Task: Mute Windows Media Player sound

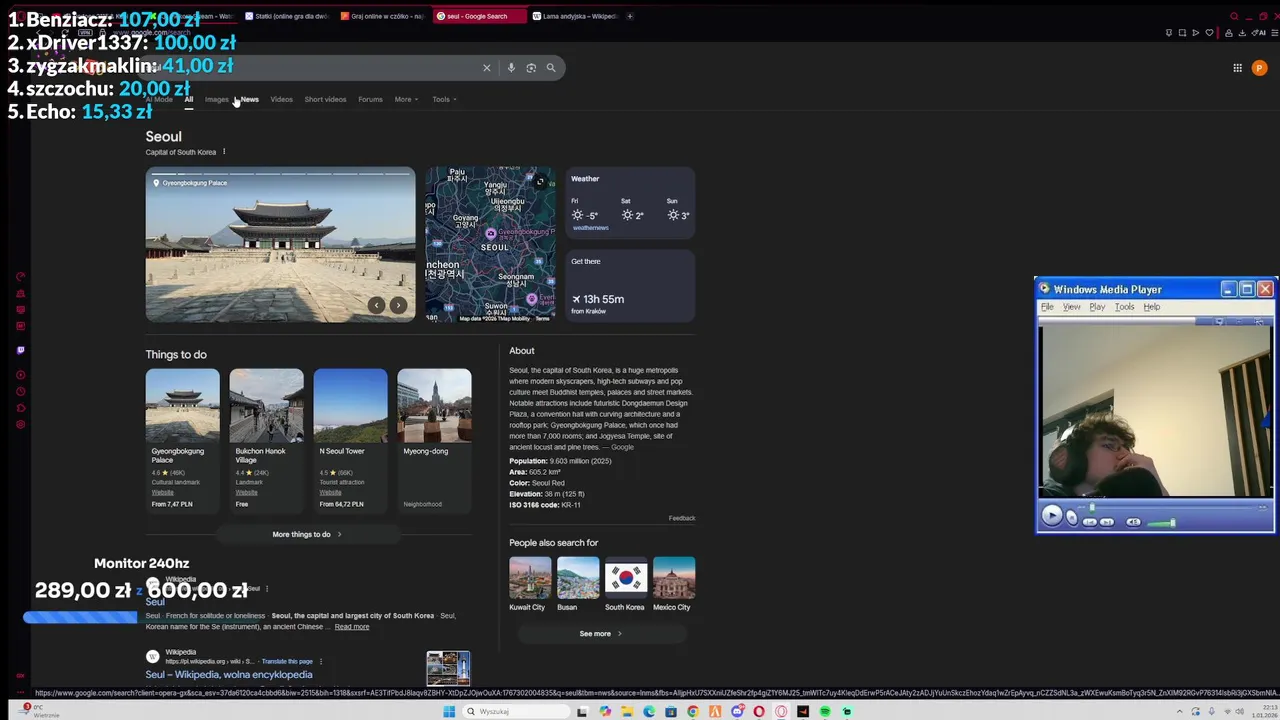Action: click(1133, 522)
